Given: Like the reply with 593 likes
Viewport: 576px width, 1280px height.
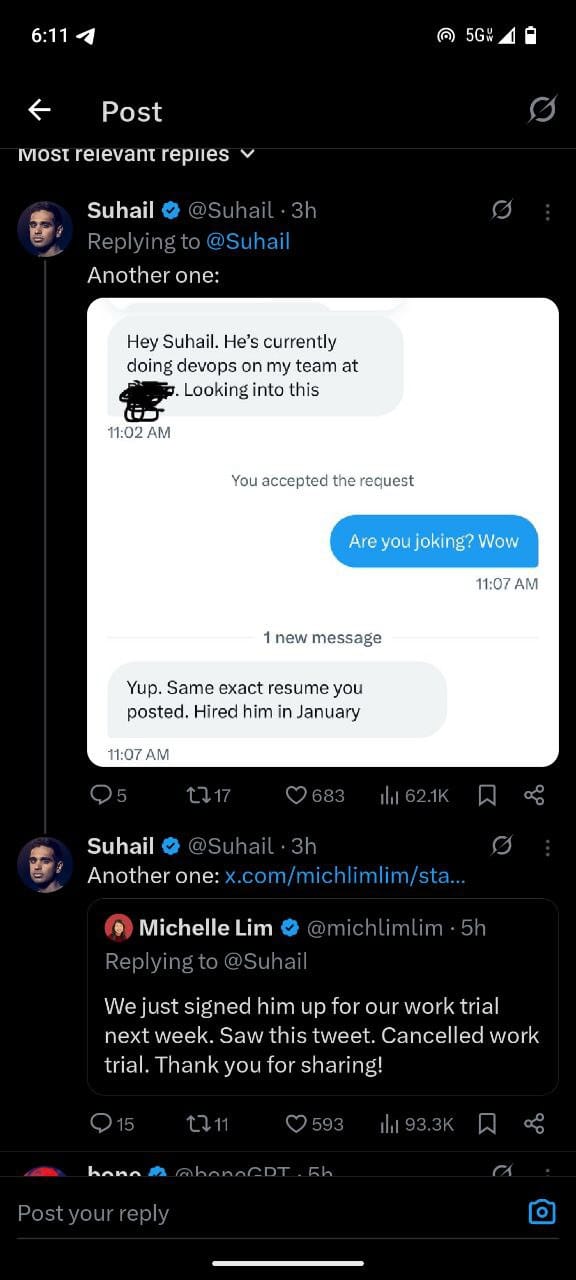Looking at the screenshot, I should [314, 1123].
